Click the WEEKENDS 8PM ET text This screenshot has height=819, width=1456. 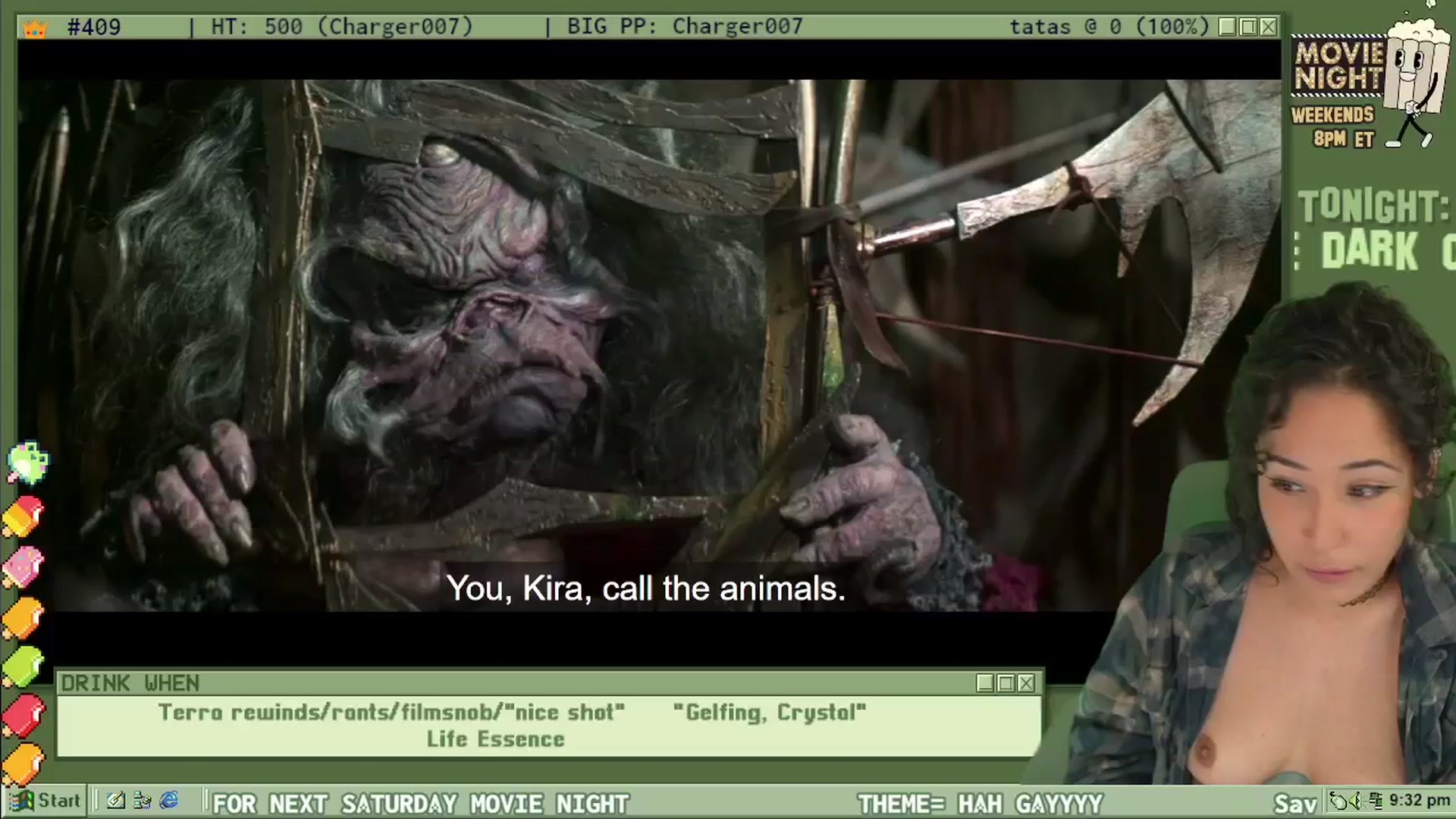point(1332,127)
